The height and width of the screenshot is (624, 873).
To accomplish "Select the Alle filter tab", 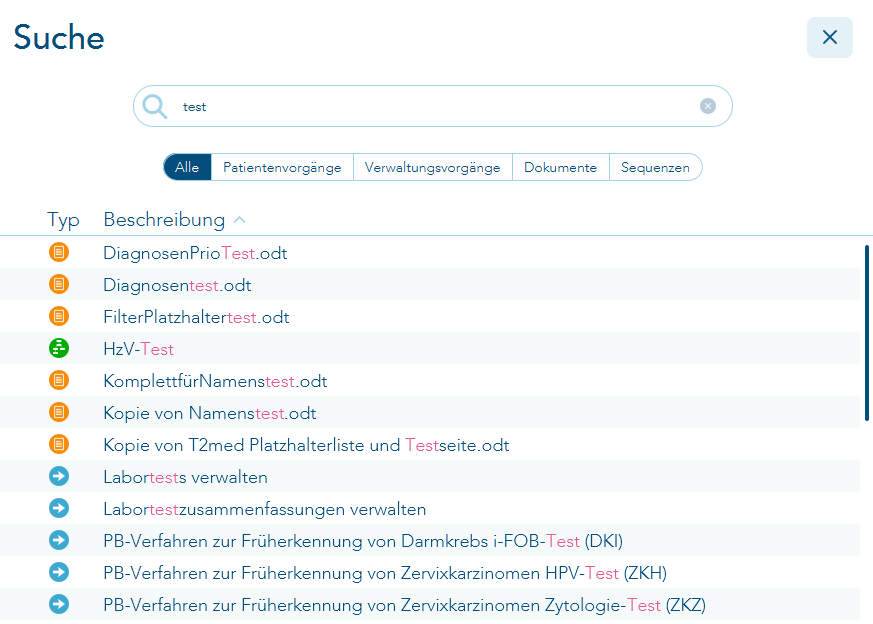I will 186,167.
